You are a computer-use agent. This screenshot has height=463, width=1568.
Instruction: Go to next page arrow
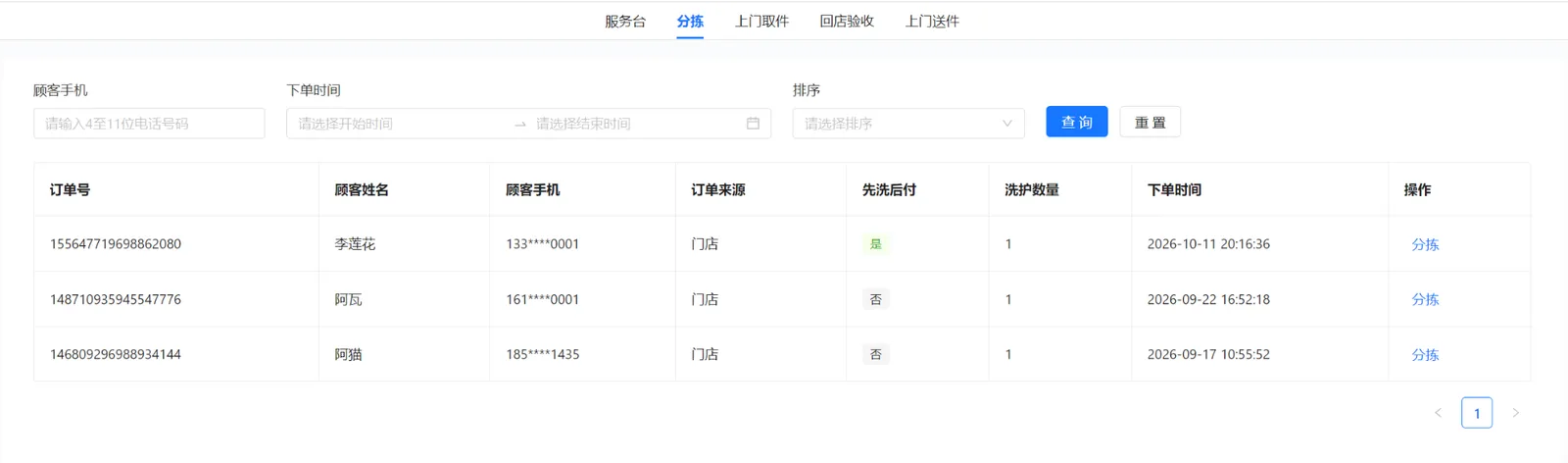1515,413
